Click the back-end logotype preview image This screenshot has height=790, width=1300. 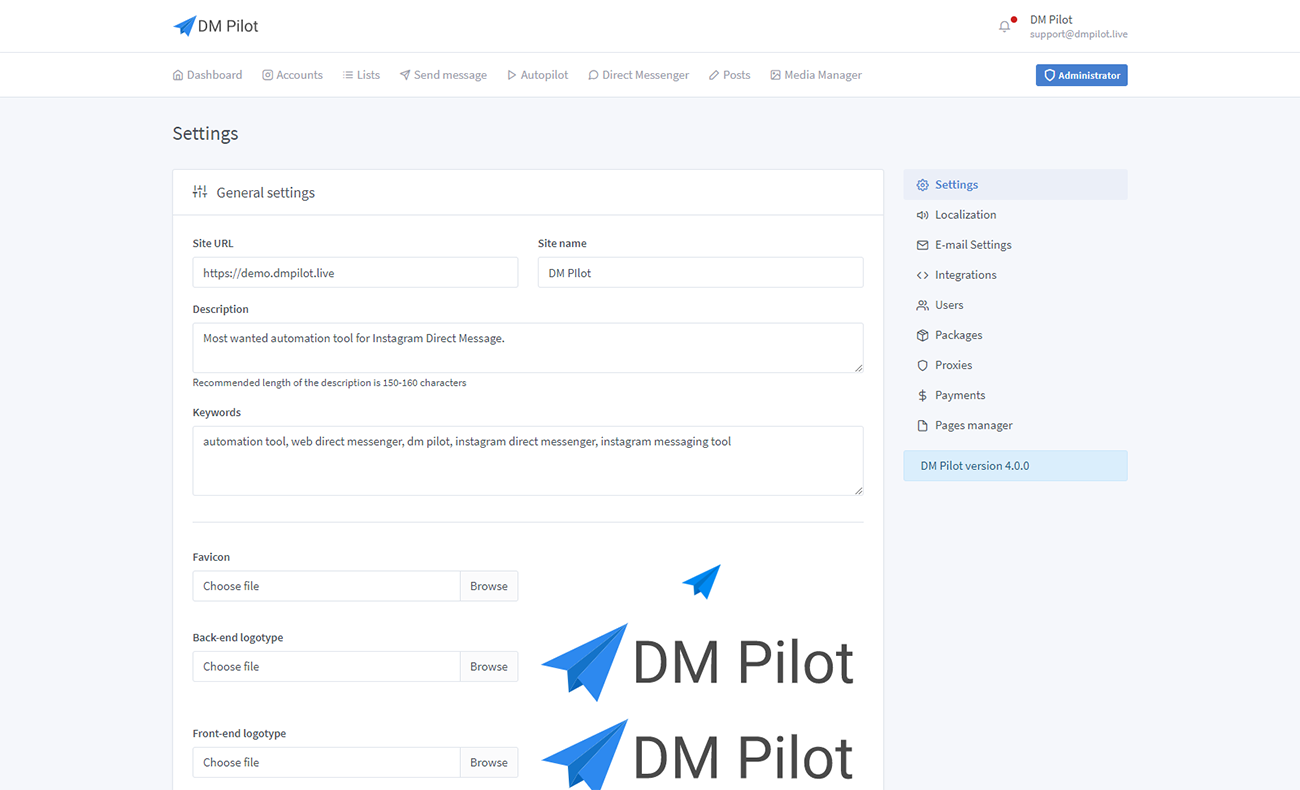coord(698,661)
